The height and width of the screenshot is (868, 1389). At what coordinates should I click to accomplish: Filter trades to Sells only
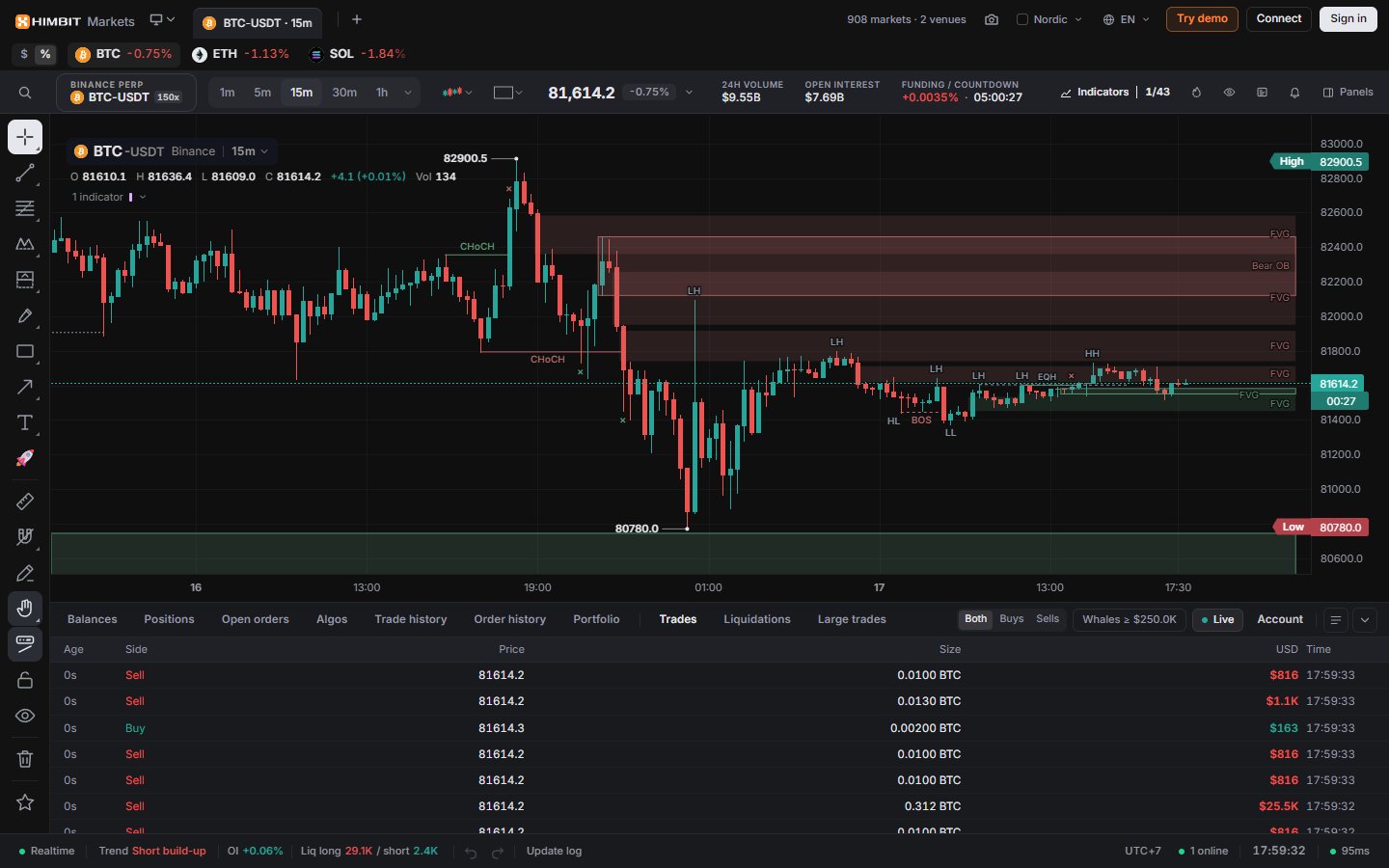coord(1048,619)
